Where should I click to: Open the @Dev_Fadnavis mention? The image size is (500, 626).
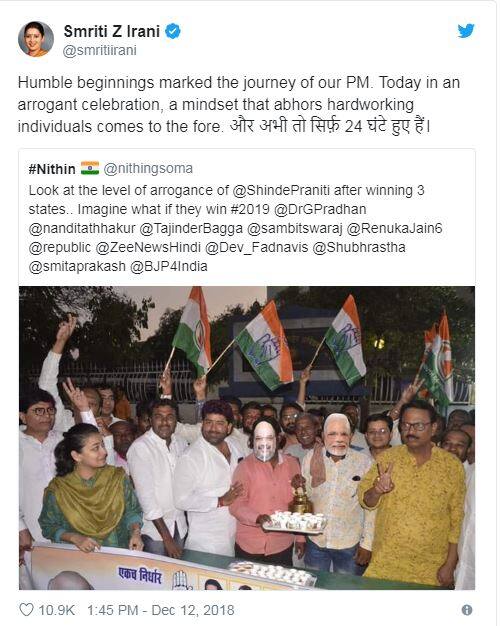(256, 247)
